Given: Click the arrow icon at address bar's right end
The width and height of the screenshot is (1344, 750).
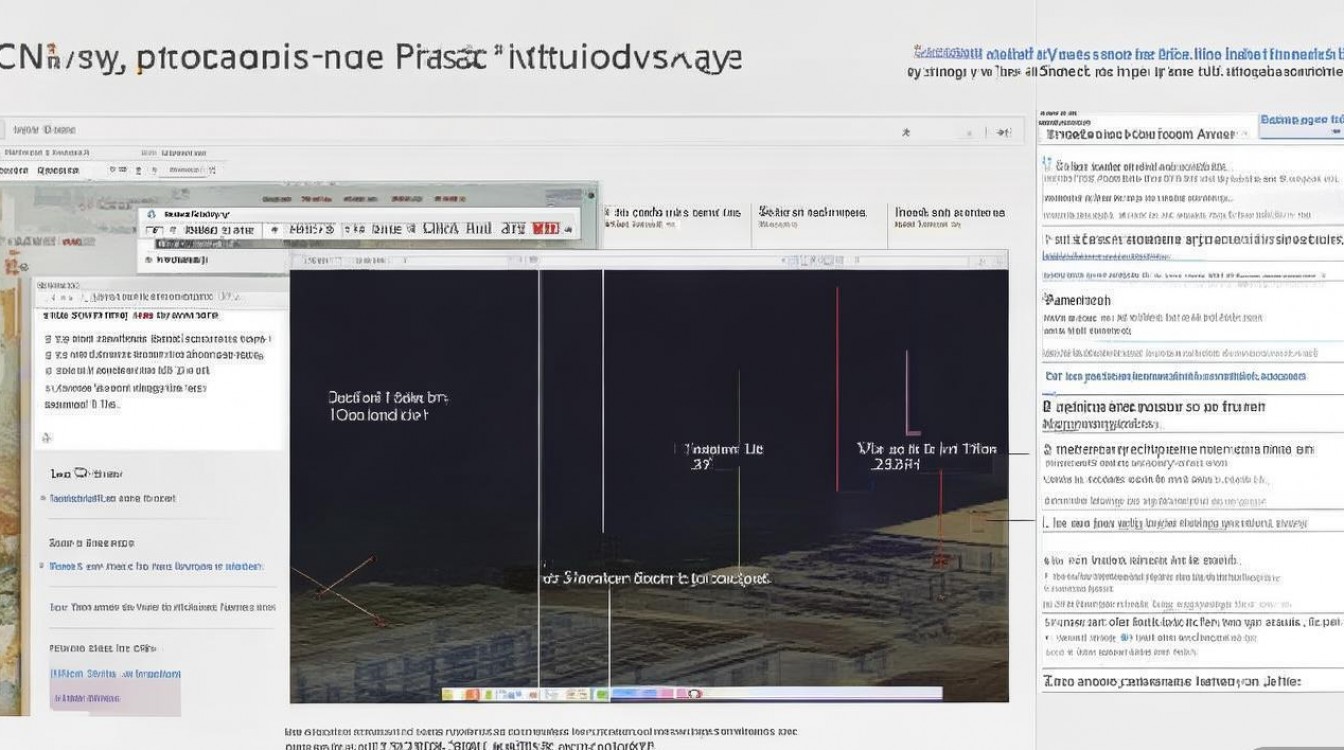Looking at the screenshot, I should [1003, 131].
